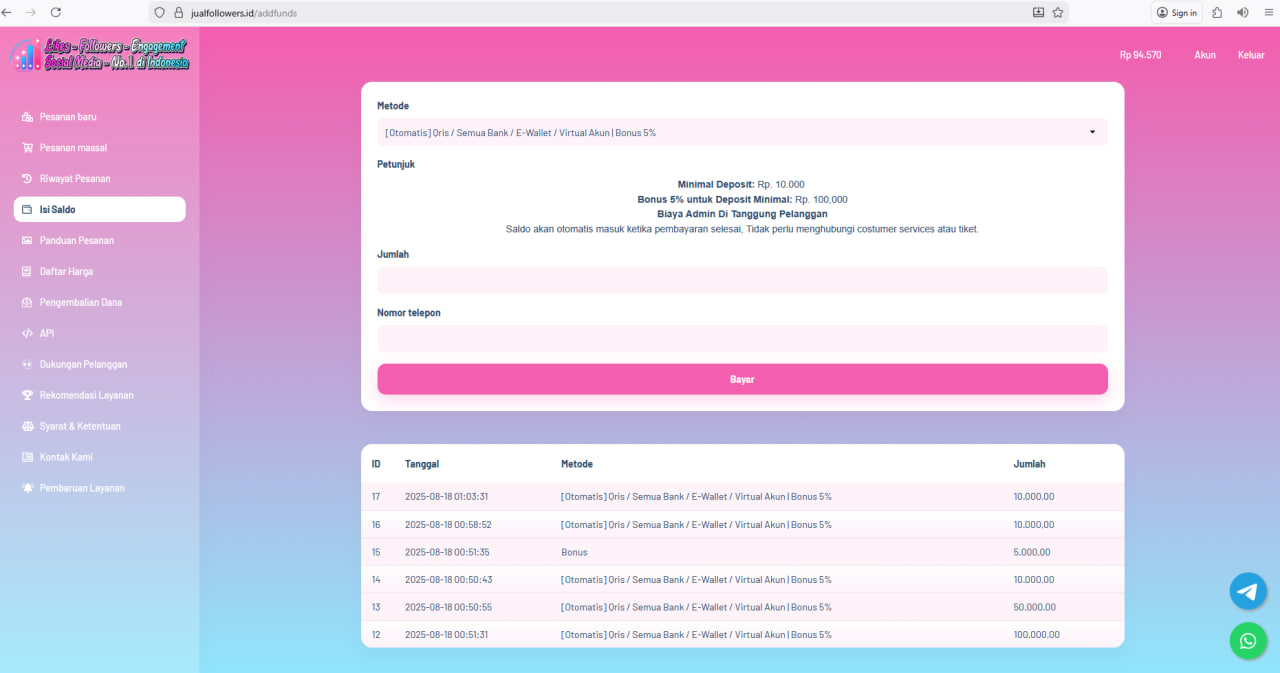The image size is (1280, 673).
Task: Click the Syarat & Ketentuan scales icon
Action: click(x=28, y=426)
